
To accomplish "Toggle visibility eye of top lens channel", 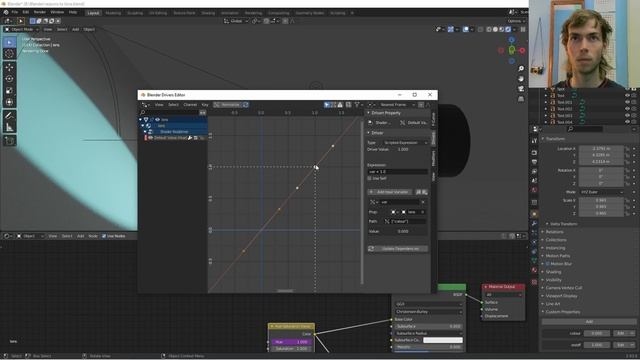I will click(x=157, y=120).
